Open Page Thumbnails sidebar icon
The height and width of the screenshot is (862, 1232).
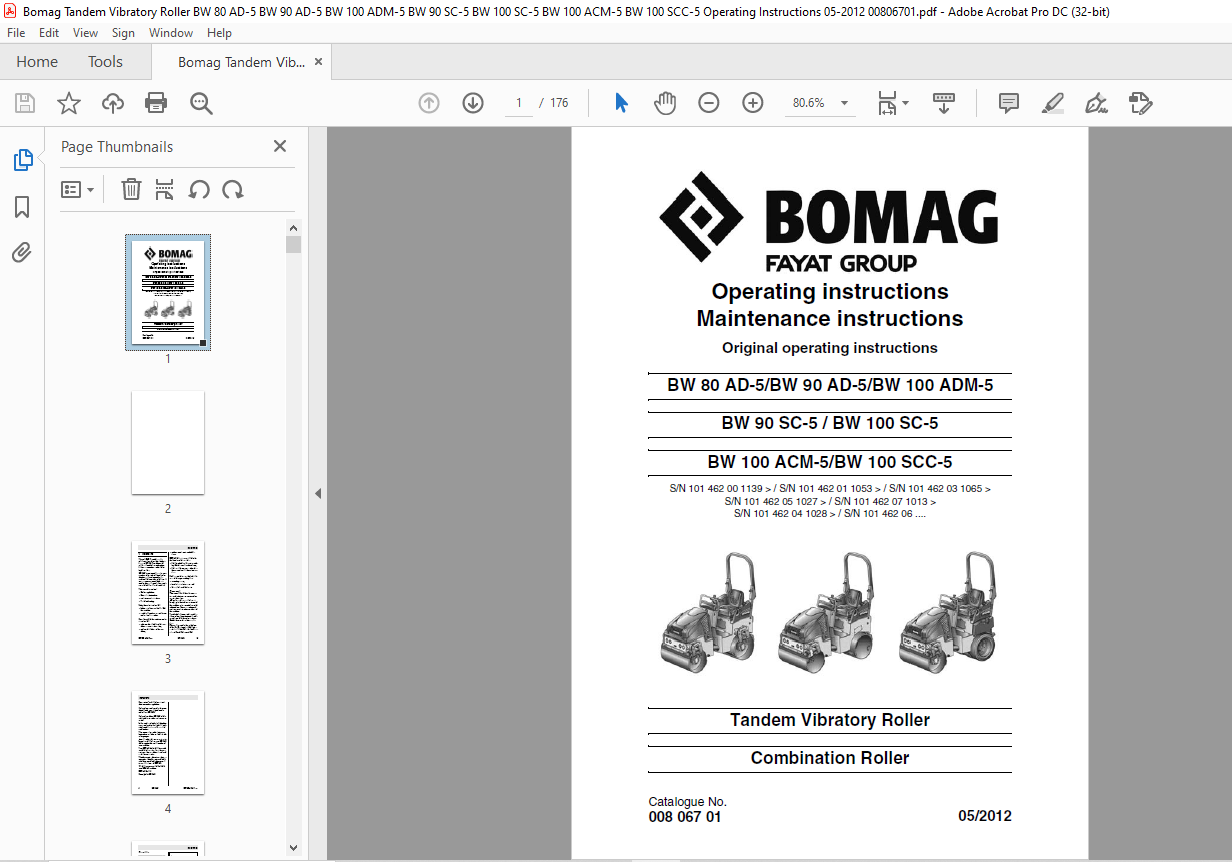click(22, 160)
